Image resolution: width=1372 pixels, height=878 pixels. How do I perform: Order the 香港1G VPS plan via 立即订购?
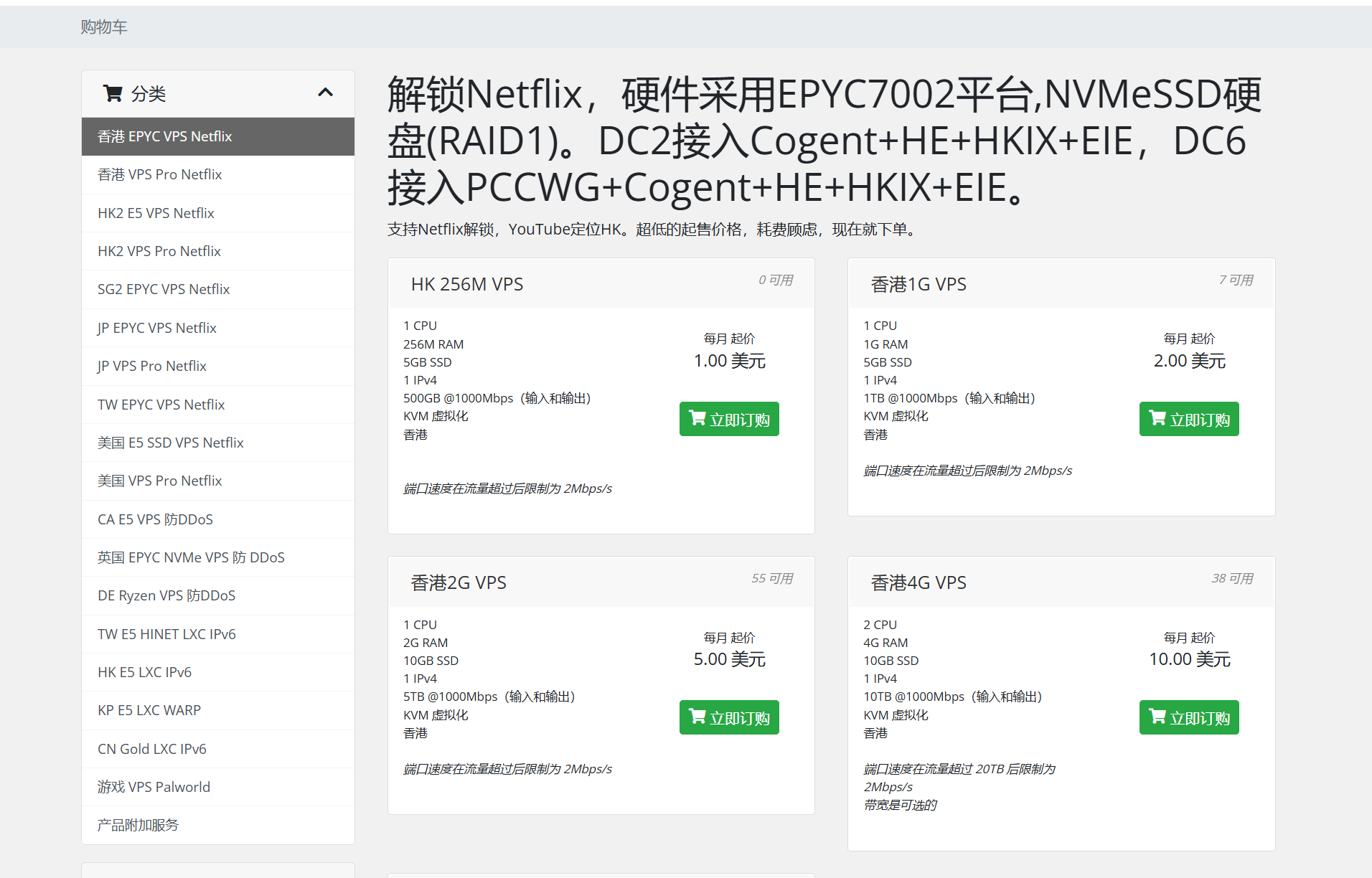pos(1188,418)
